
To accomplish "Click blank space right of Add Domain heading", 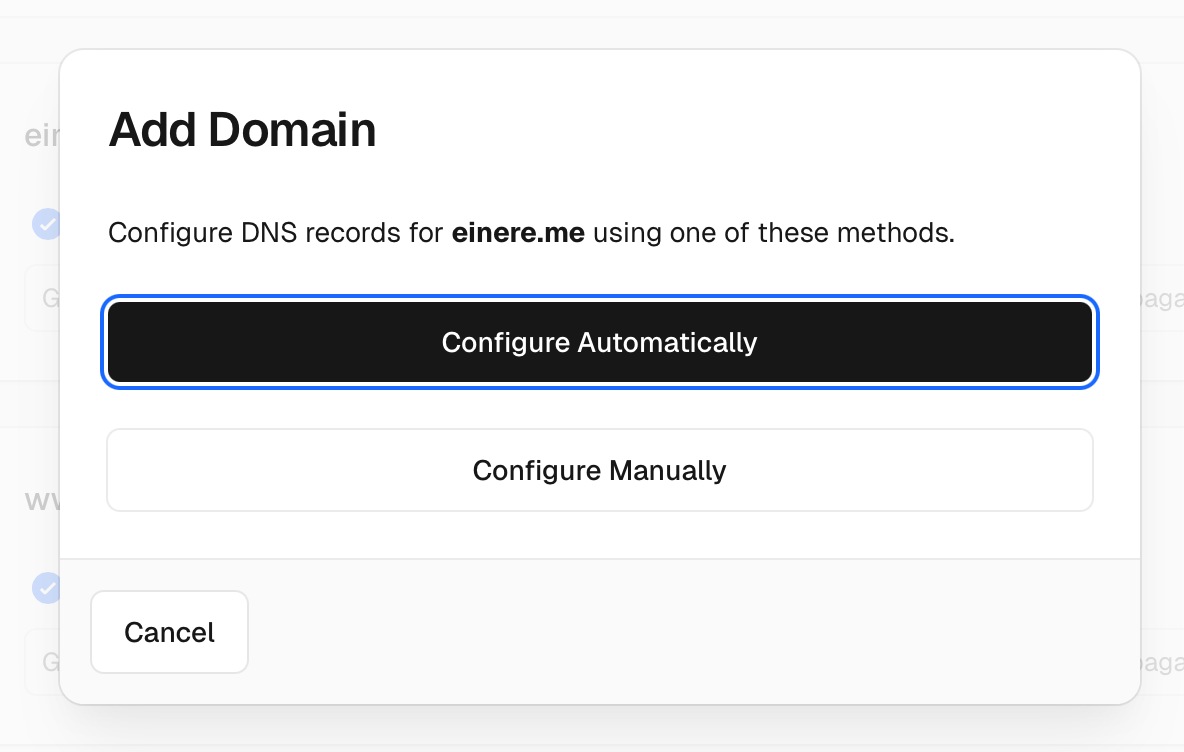I will (750, 131).
